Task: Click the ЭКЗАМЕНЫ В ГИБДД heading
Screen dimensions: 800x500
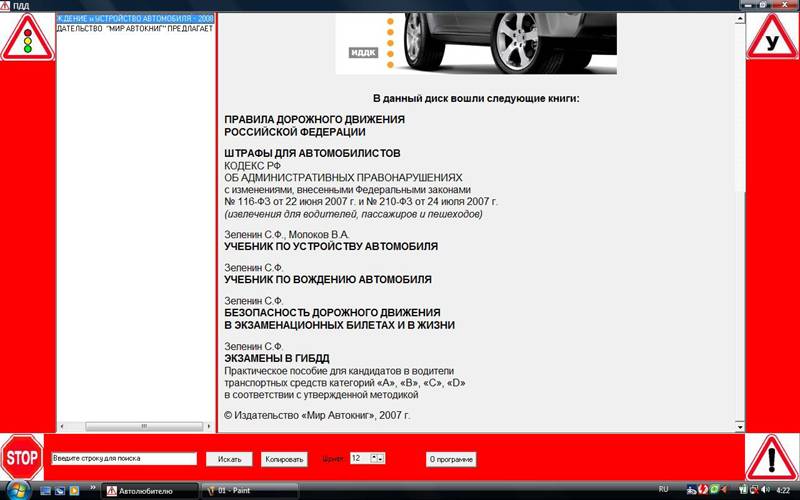Action: point(277,358)
